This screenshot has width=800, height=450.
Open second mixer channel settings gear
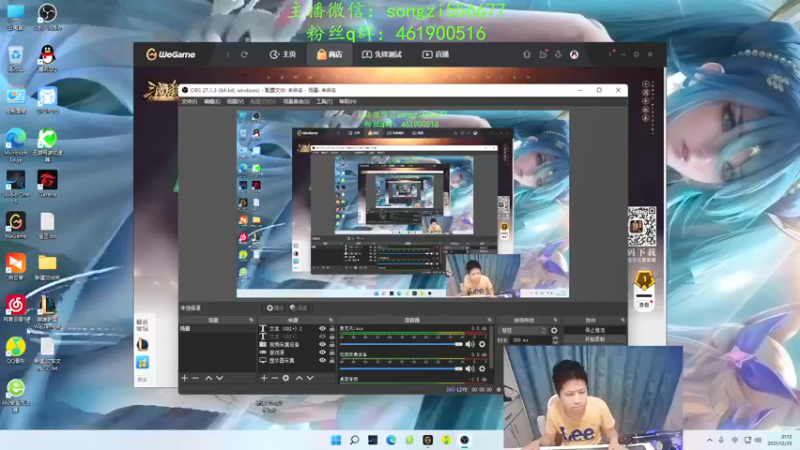point(482,369)
